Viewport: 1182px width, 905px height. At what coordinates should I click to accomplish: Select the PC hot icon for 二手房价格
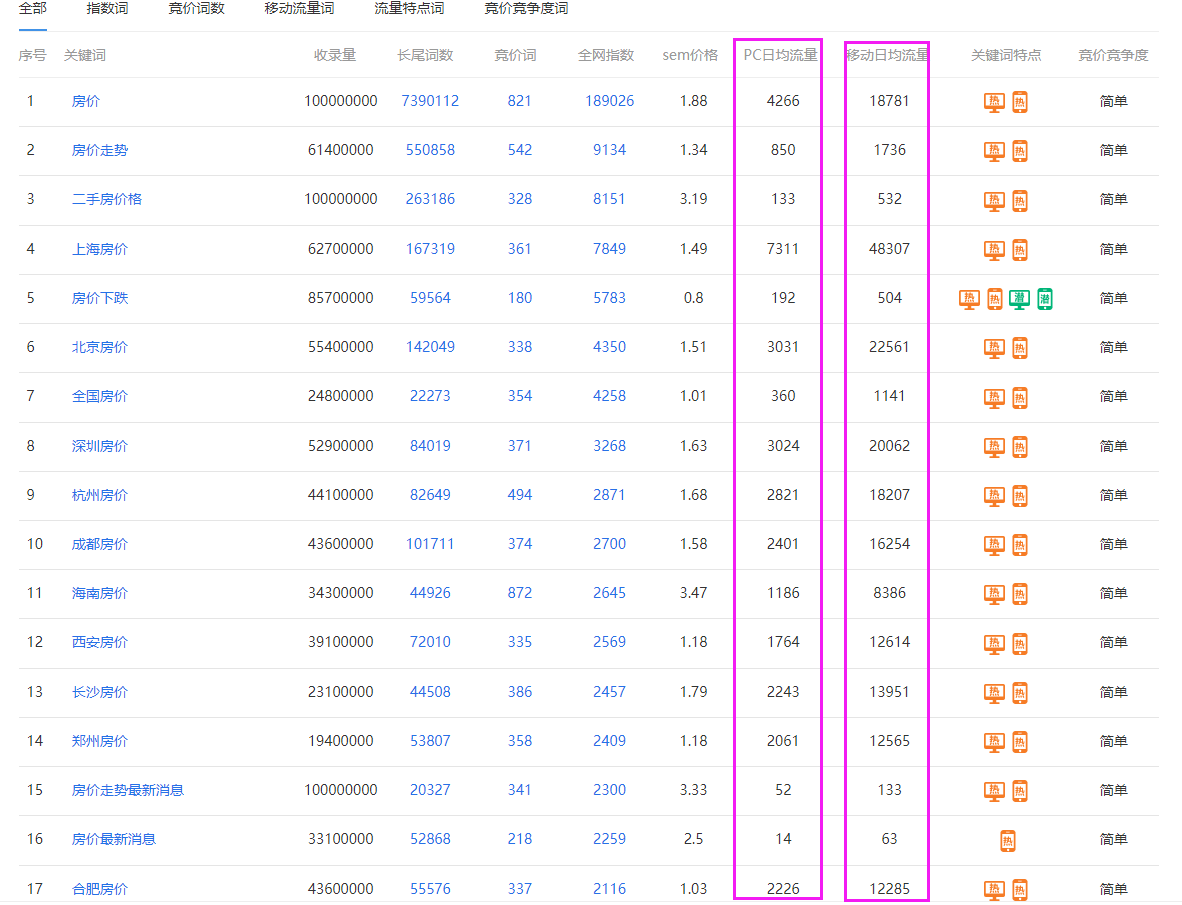pyautogui.click(x=994, y=200)
